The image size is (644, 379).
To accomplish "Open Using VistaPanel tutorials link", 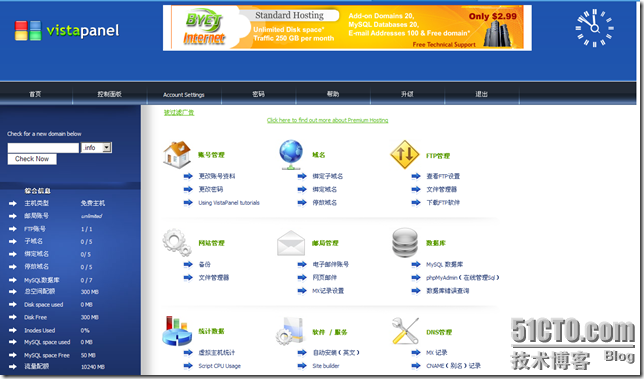I will 229,202.
